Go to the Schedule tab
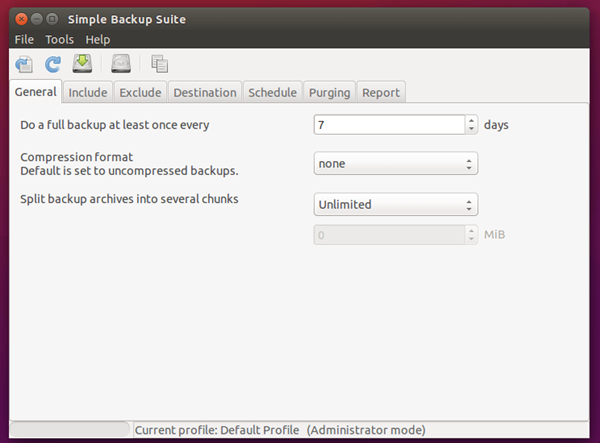Screen dimensions: 600x443 [272, 92]
